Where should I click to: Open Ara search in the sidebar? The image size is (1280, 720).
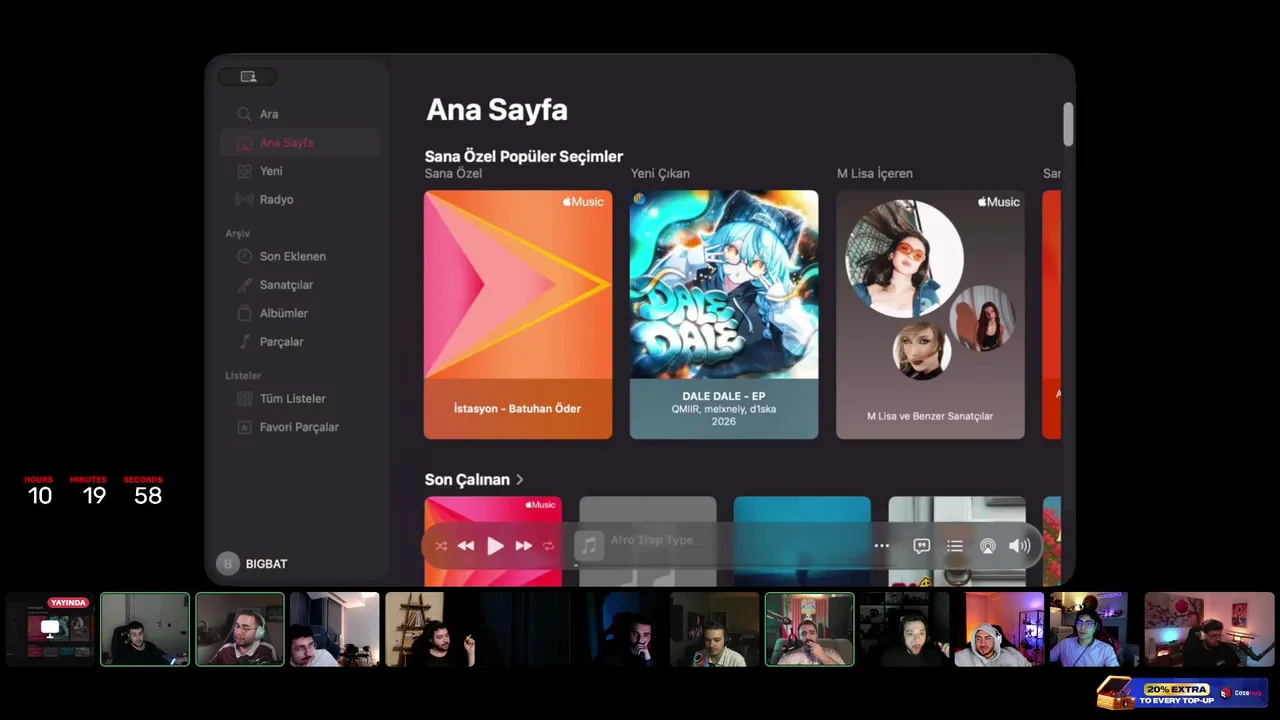tap(300, 114)
